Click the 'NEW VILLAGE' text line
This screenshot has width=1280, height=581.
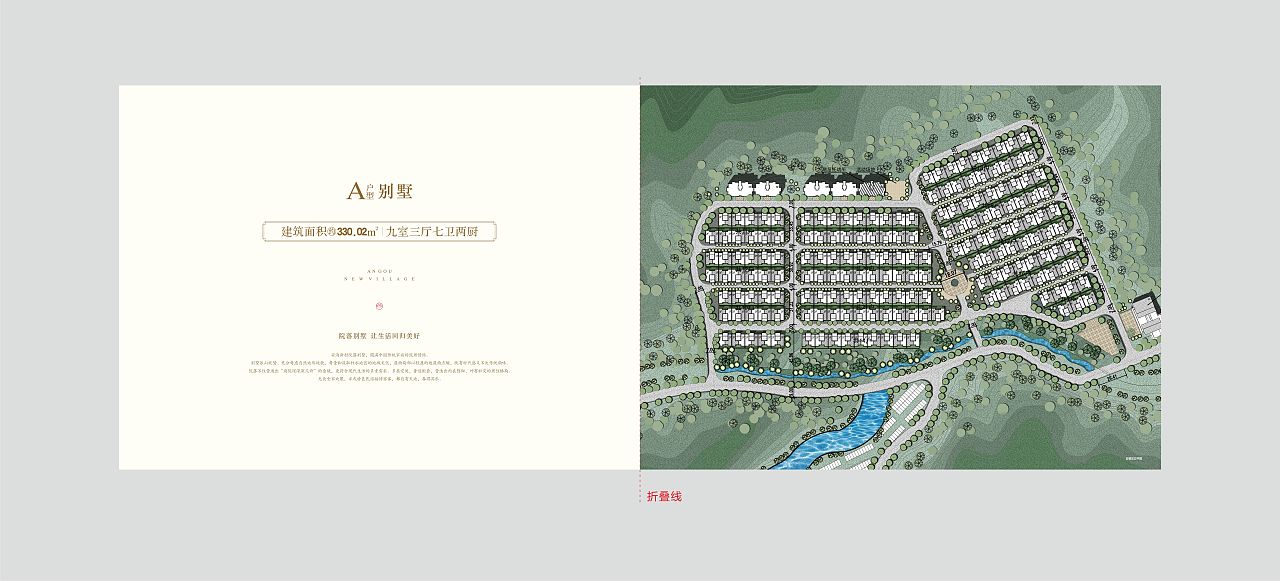pyautogui.click(x=379, y=280)
